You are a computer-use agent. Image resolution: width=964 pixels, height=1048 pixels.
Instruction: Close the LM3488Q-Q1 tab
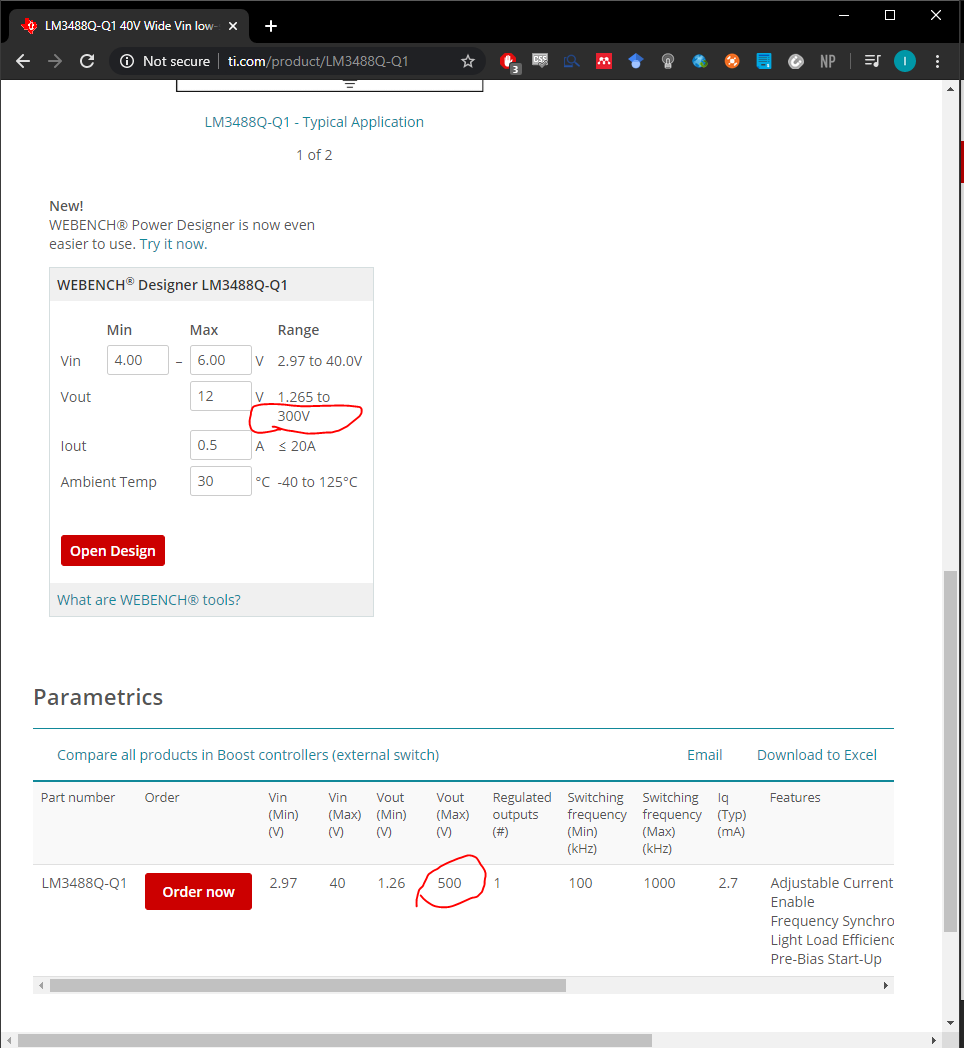(x=233, y=26)
